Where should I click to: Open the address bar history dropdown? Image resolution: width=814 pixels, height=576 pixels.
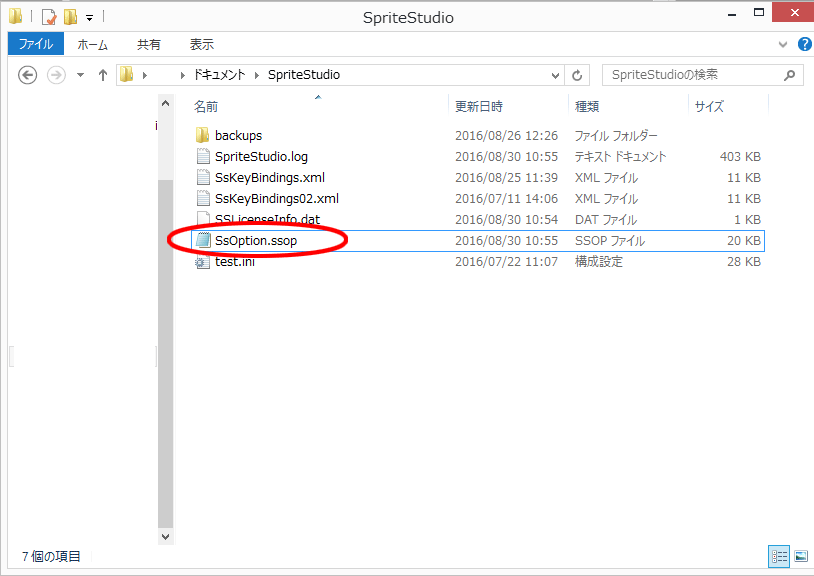[x=555, y=76]
